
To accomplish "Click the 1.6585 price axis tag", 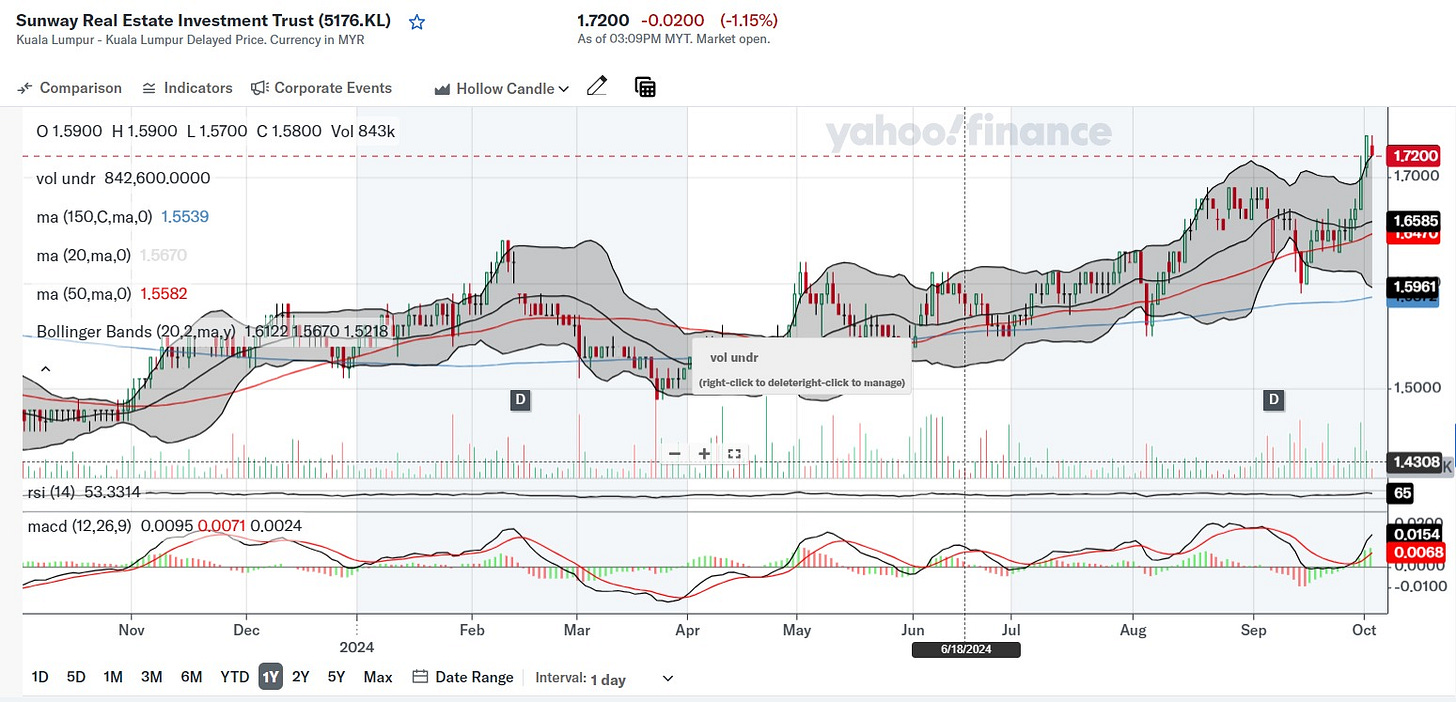I will (x=1415, y=220).
